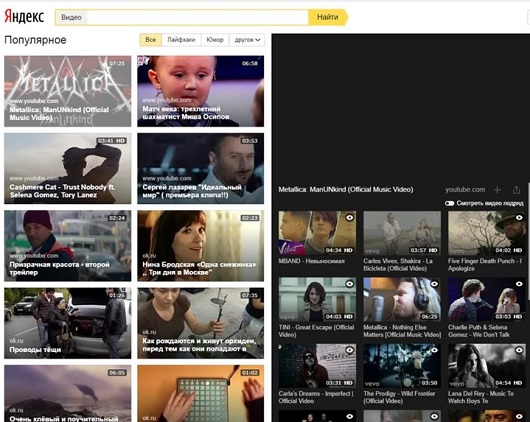The height and width of the screenshot is (422, 530).
Task: Click 'MBAND - Невыносимая' title text
Action: (x=312, y=261)
